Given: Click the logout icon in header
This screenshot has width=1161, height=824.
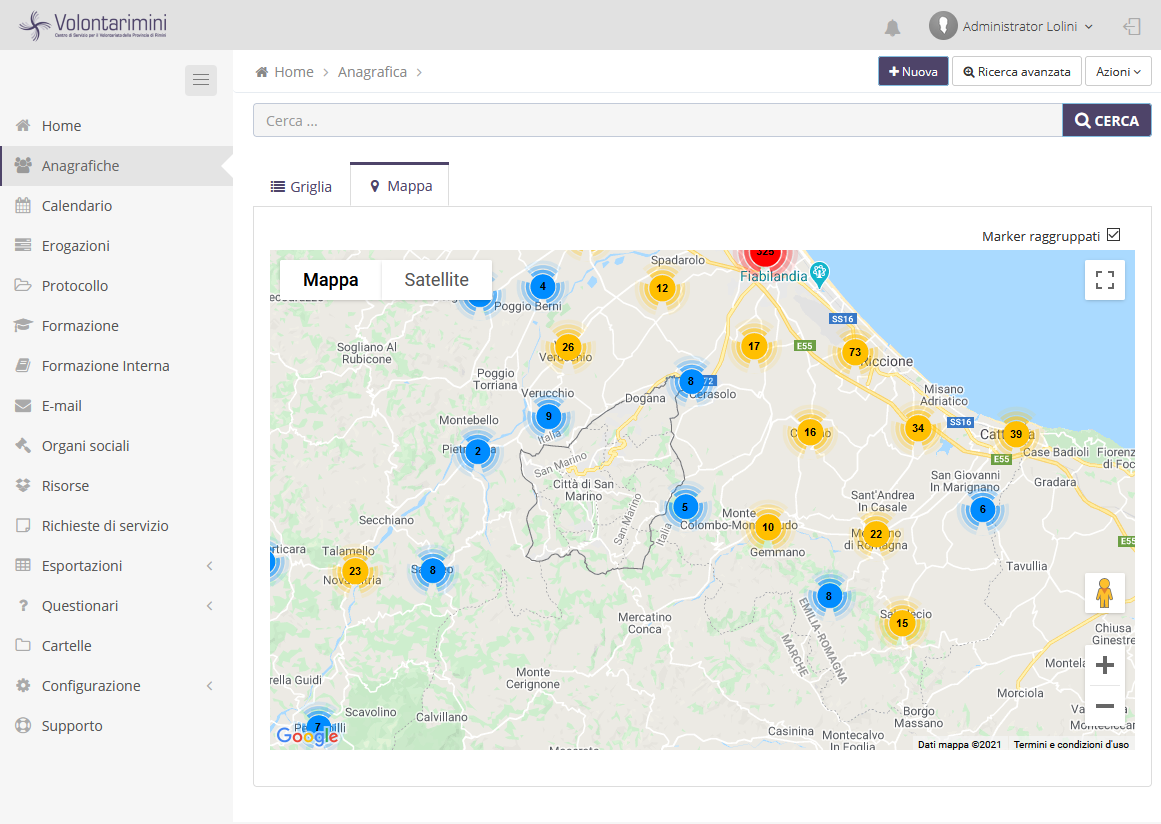Looking at the screenshot, I should coord(1131,27).
